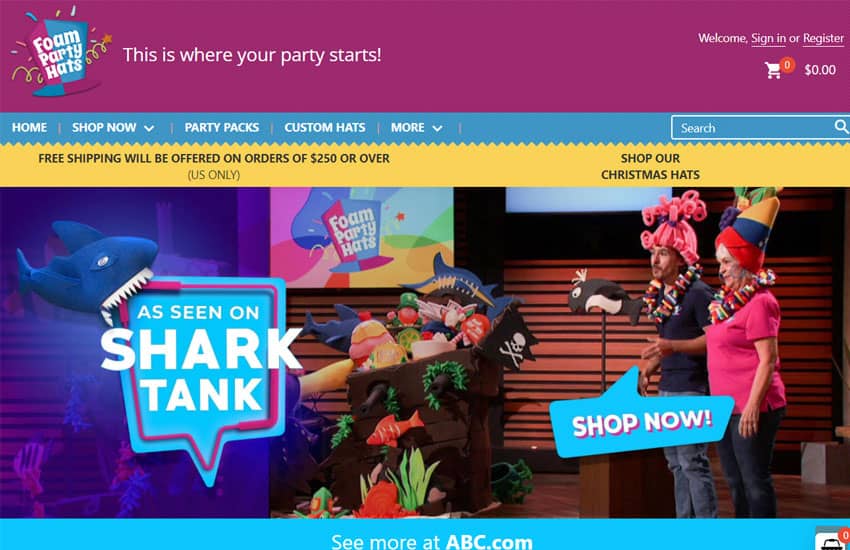
Task: Open the Shop Now navigation menu
Action: pos(104,127)
